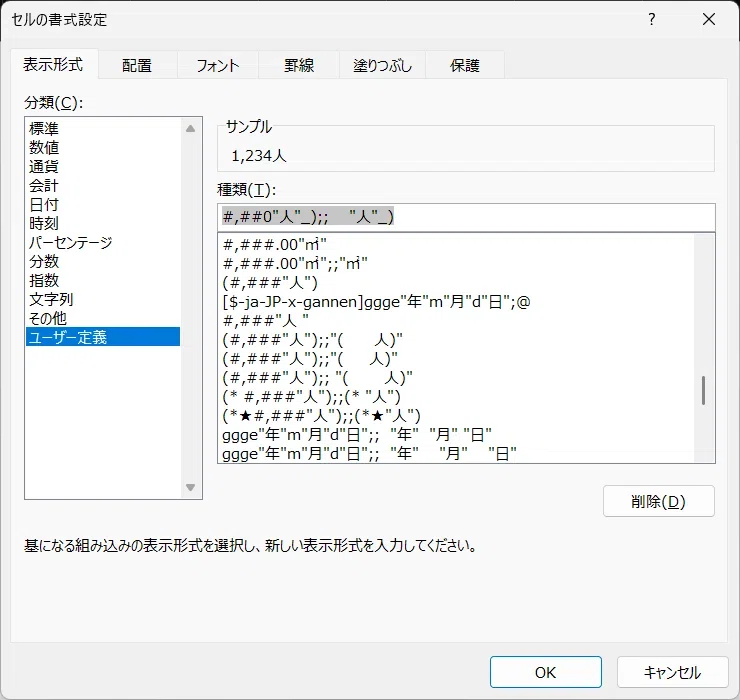Click the キャンセル button
The height and width of the screenshot is (700, 740).
click(x=672, y=672)
